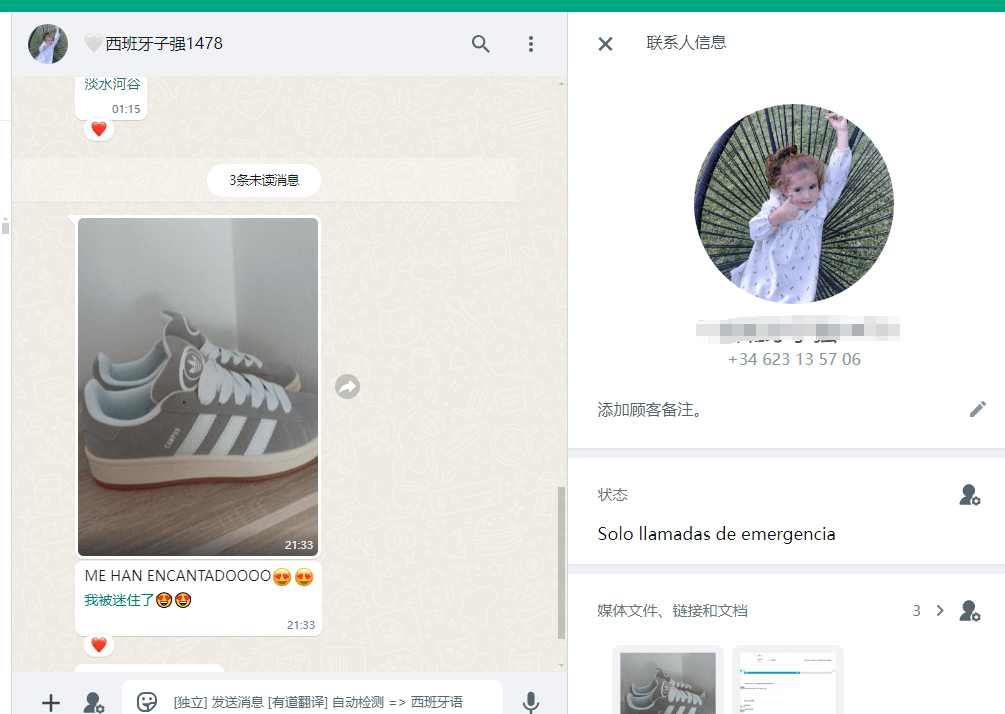Viewport: 1005px width, 714px height.
Task: Open the sneaker photo in the chat
Action: (x=198, y=386)
